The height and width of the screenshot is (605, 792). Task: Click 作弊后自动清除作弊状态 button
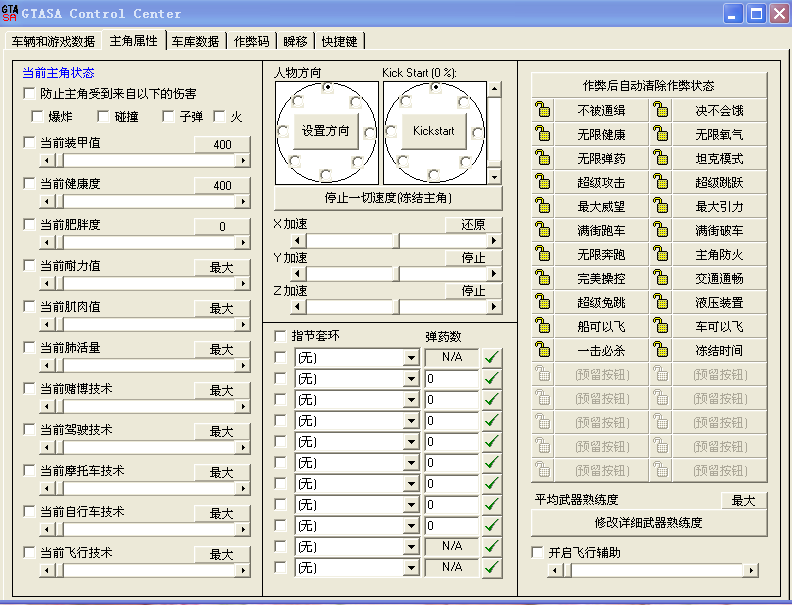(x=649, y=85)
